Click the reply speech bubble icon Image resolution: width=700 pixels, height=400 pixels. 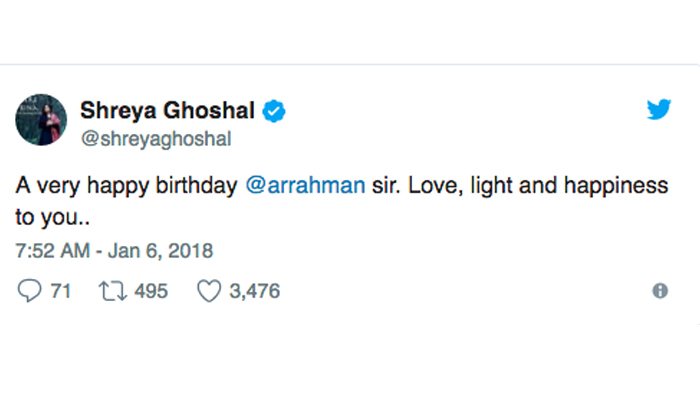[x=27, y=291]
